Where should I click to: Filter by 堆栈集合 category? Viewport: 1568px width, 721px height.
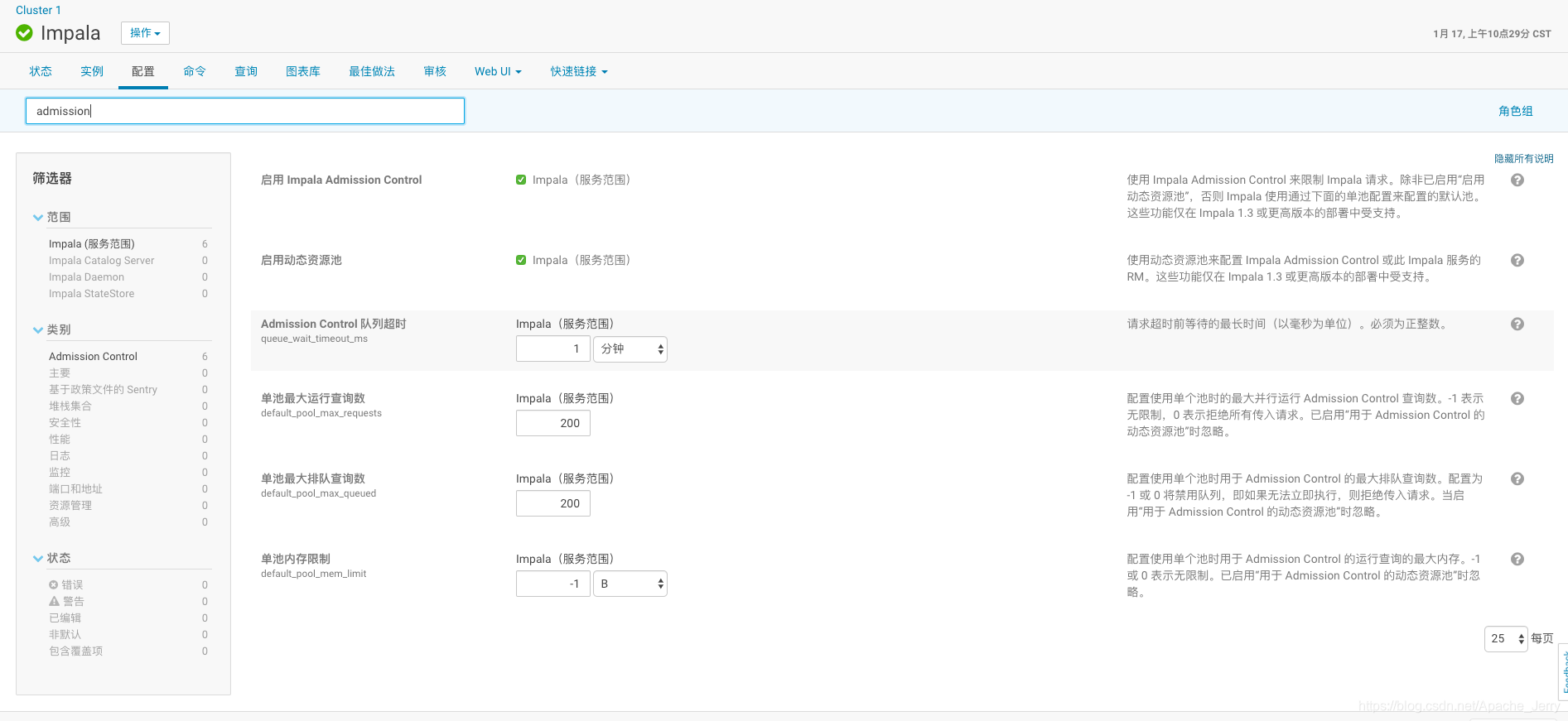70,406
